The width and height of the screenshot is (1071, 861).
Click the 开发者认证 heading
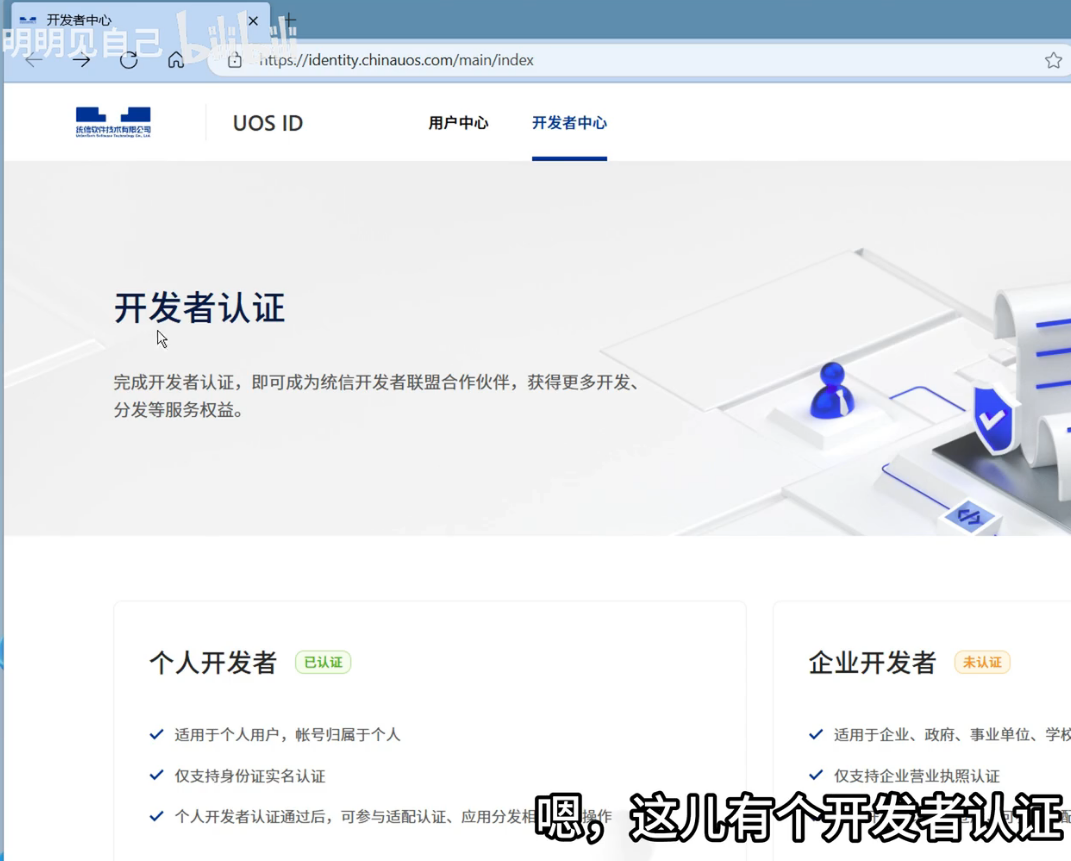199,308
